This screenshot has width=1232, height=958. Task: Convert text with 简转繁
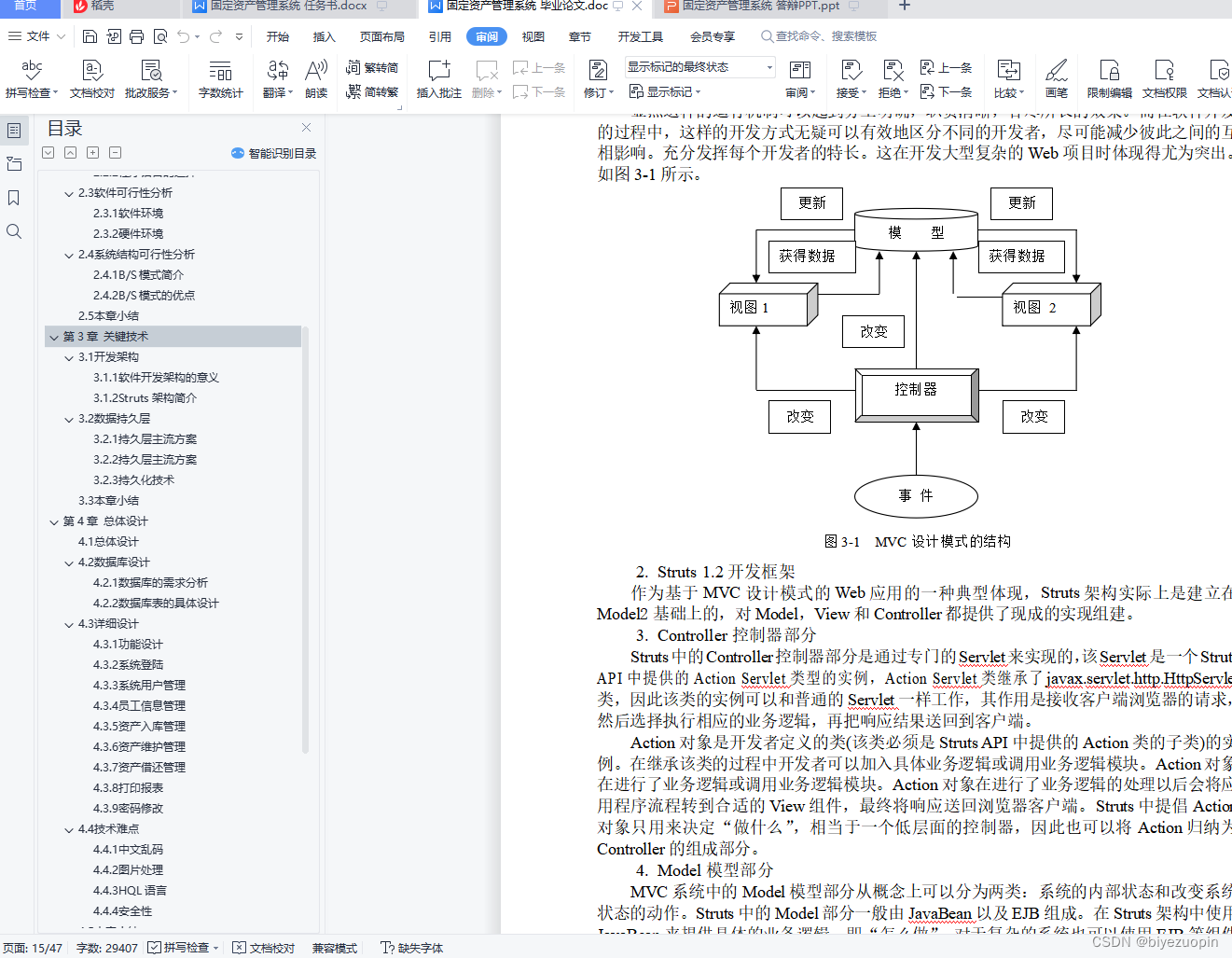372,91
